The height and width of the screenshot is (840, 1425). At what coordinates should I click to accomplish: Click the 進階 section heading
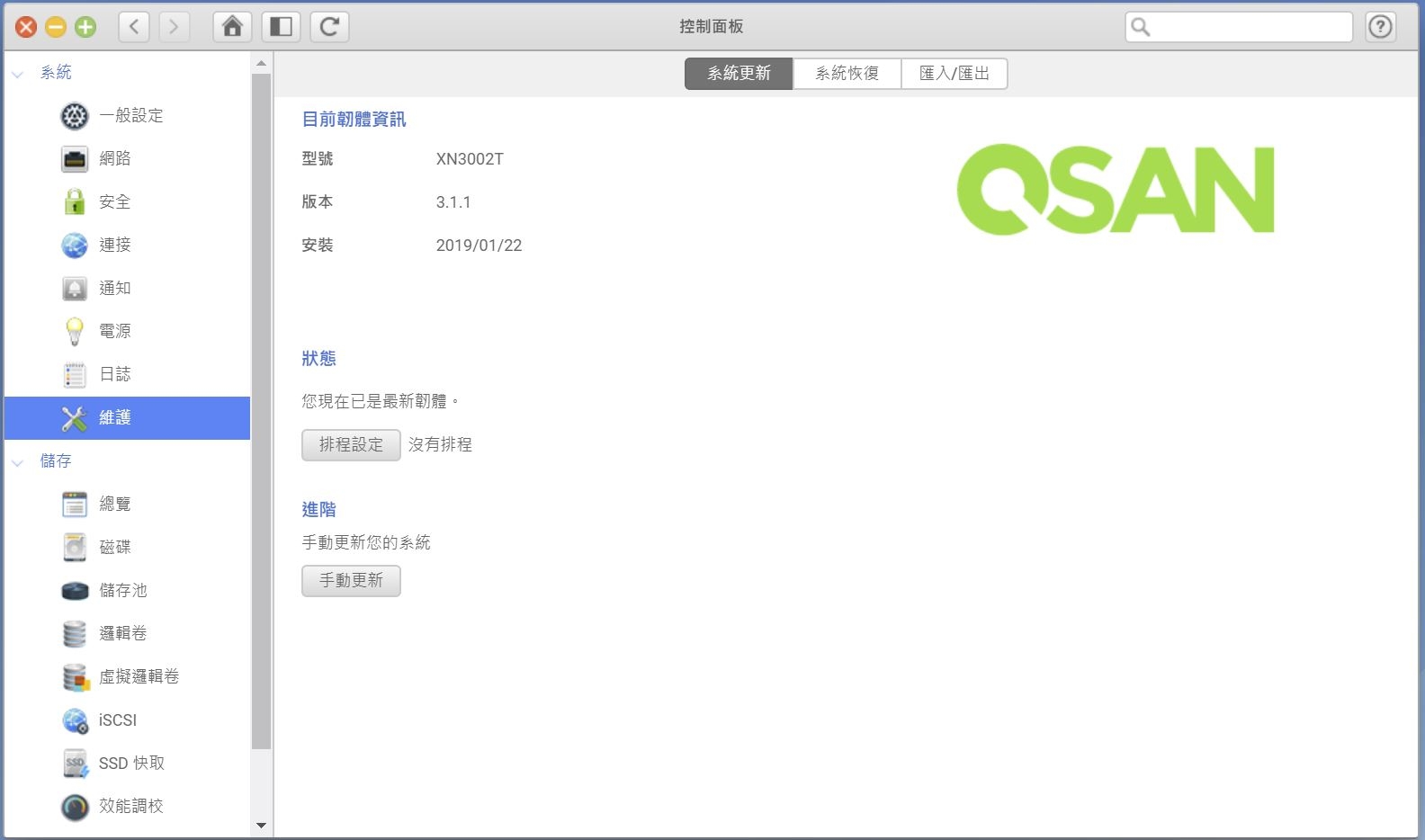[318, 510]
